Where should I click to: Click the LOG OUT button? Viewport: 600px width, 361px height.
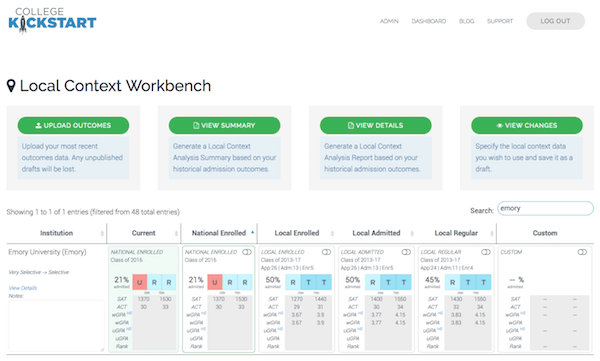[555, 21]
